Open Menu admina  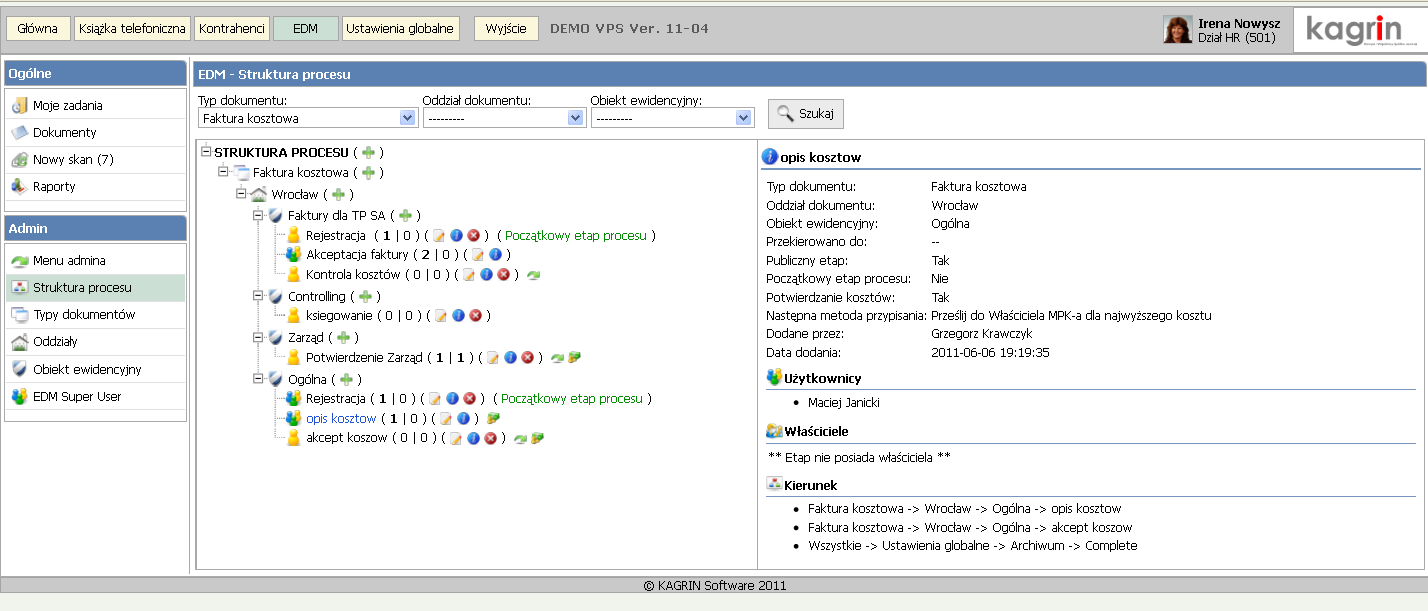tap(96, 260)
